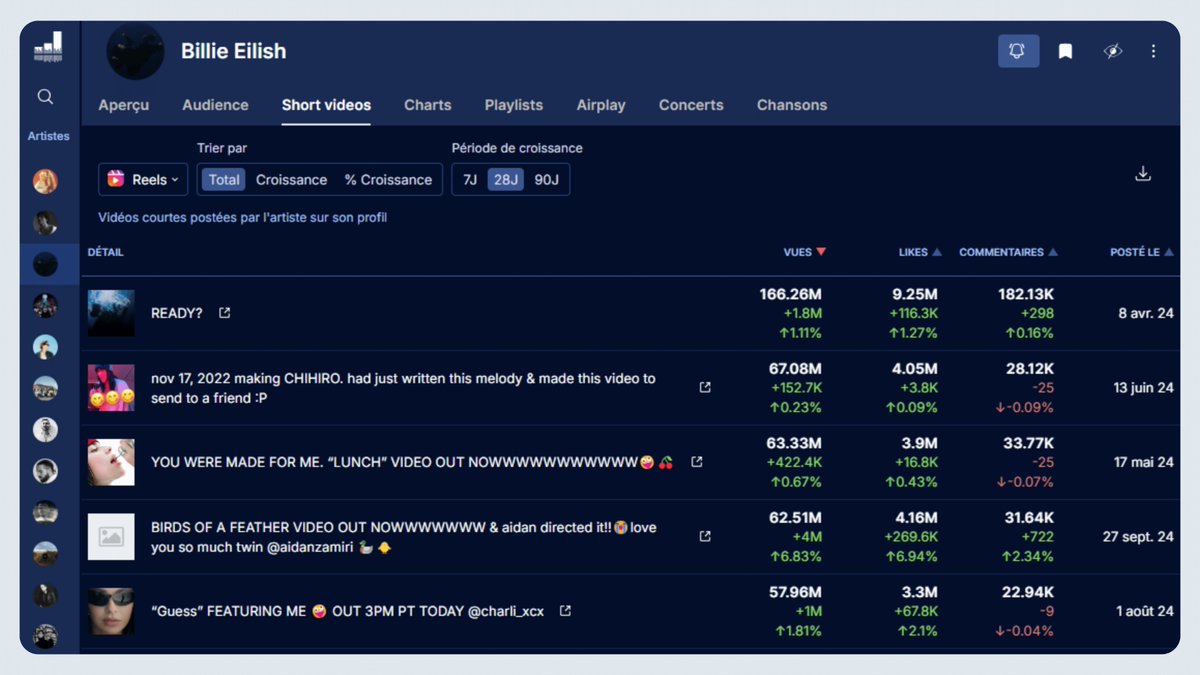
Task: Toggle the crossed-eye visibility icon
Action: point(1113,51)
